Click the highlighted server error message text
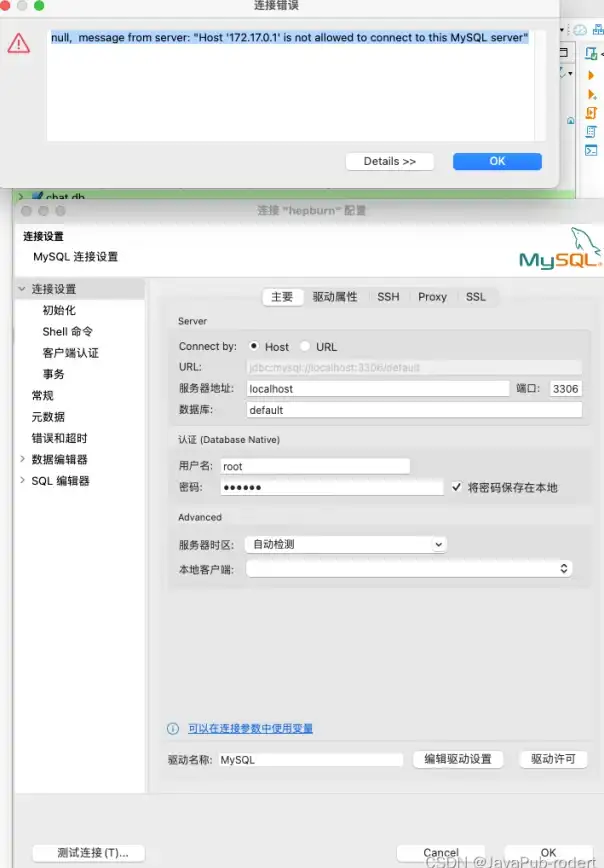 pyautogui.click(x=290, y=37)
